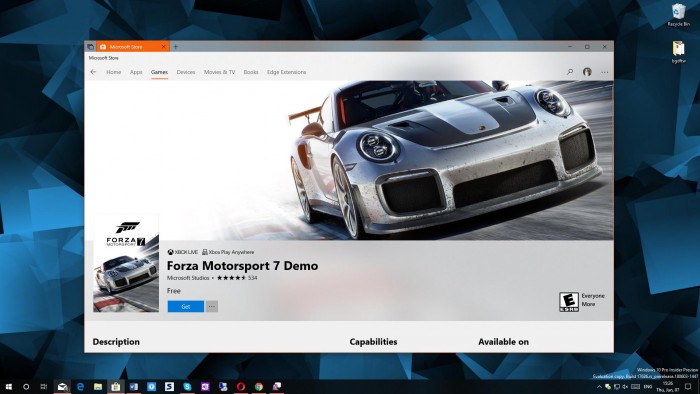Open the taskbar clock and date

[667, 386]
